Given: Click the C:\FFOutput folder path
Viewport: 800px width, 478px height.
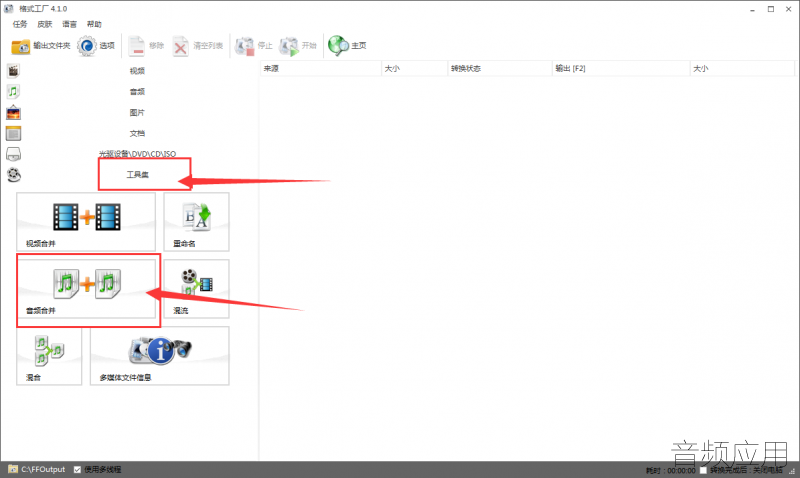Looking at the screenshot, I should point(43,469).
